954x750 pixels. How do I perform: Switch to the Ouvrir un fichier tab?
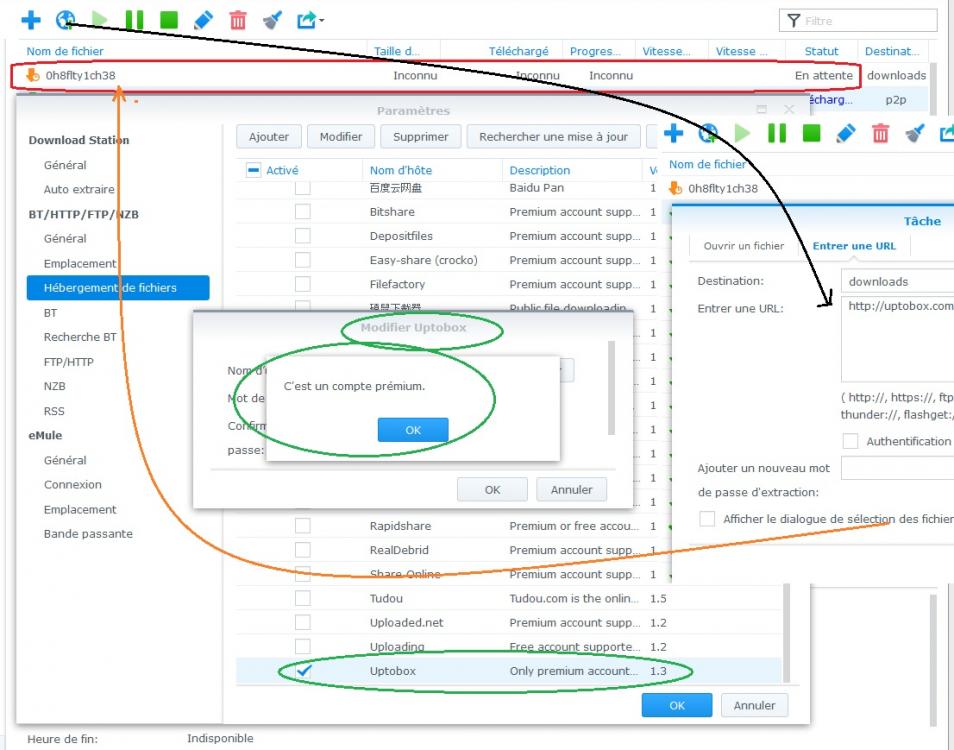[743, 246]
